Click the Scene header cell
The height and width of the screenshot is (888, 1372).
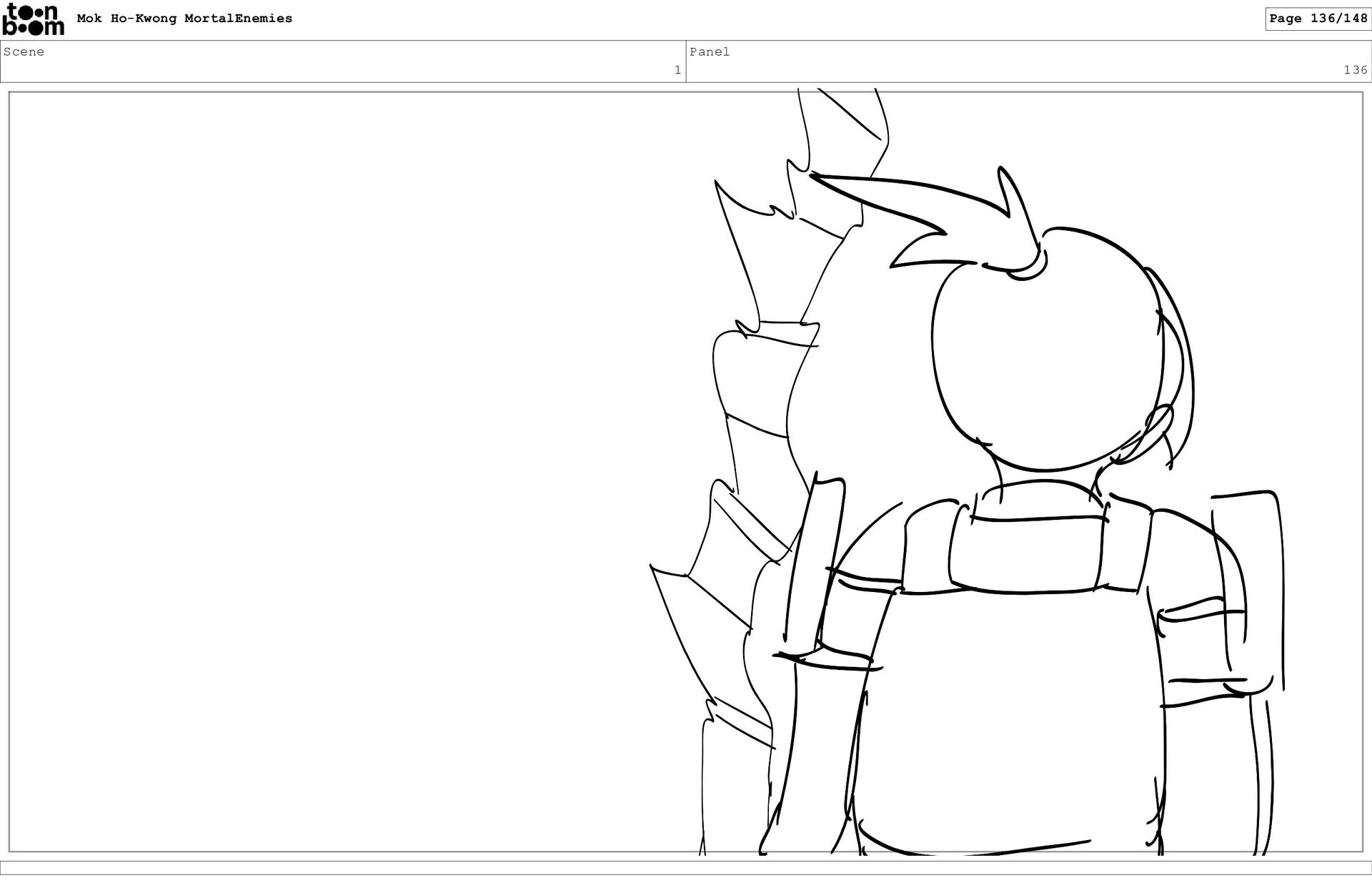tap(343, 61)
